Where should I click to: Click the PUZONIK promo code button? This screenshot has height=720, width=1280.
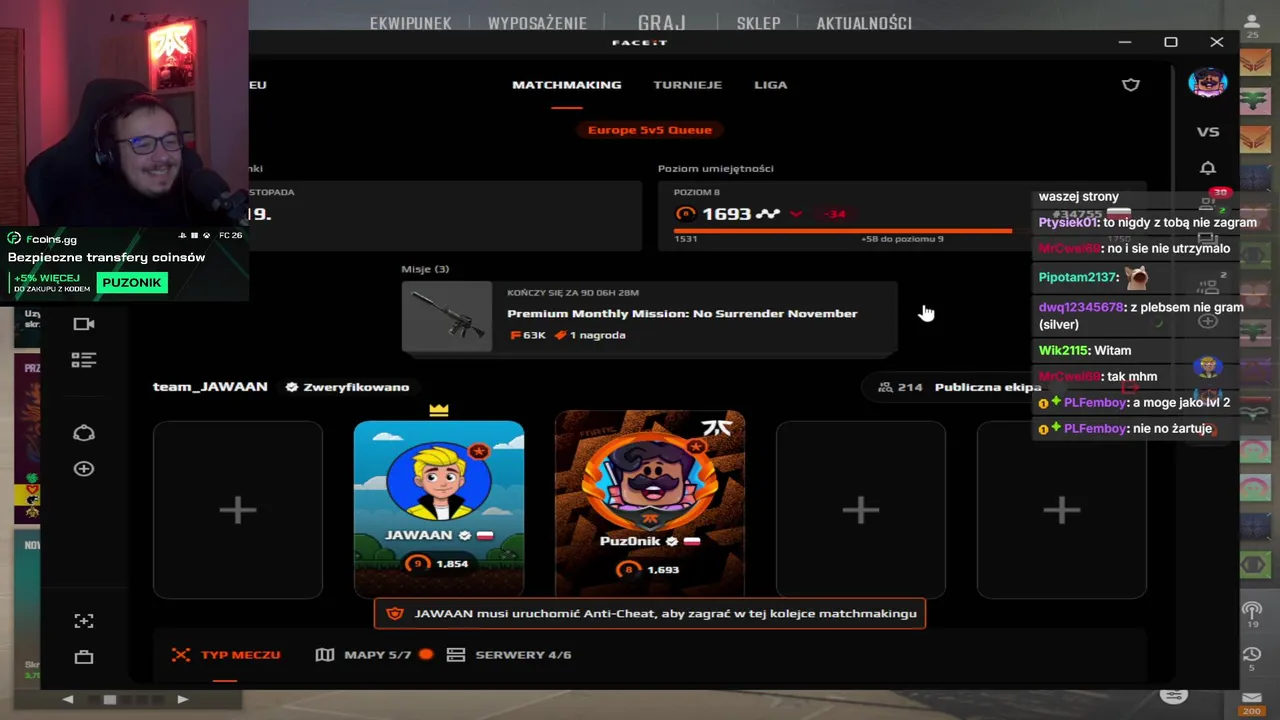coord(131,283)
